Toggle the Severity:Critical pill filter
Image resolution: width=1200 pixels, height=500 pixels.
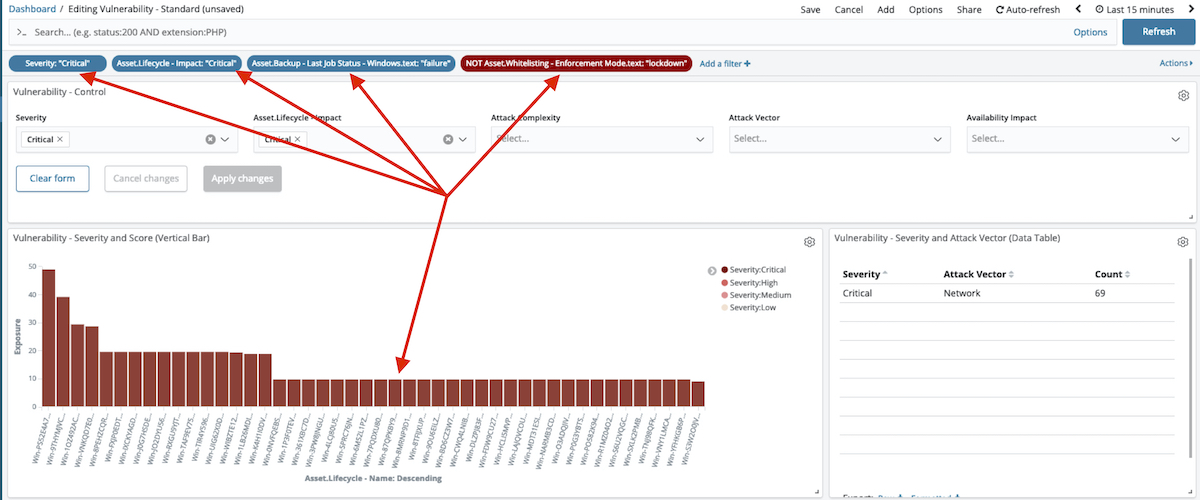[x=57, y=63]
